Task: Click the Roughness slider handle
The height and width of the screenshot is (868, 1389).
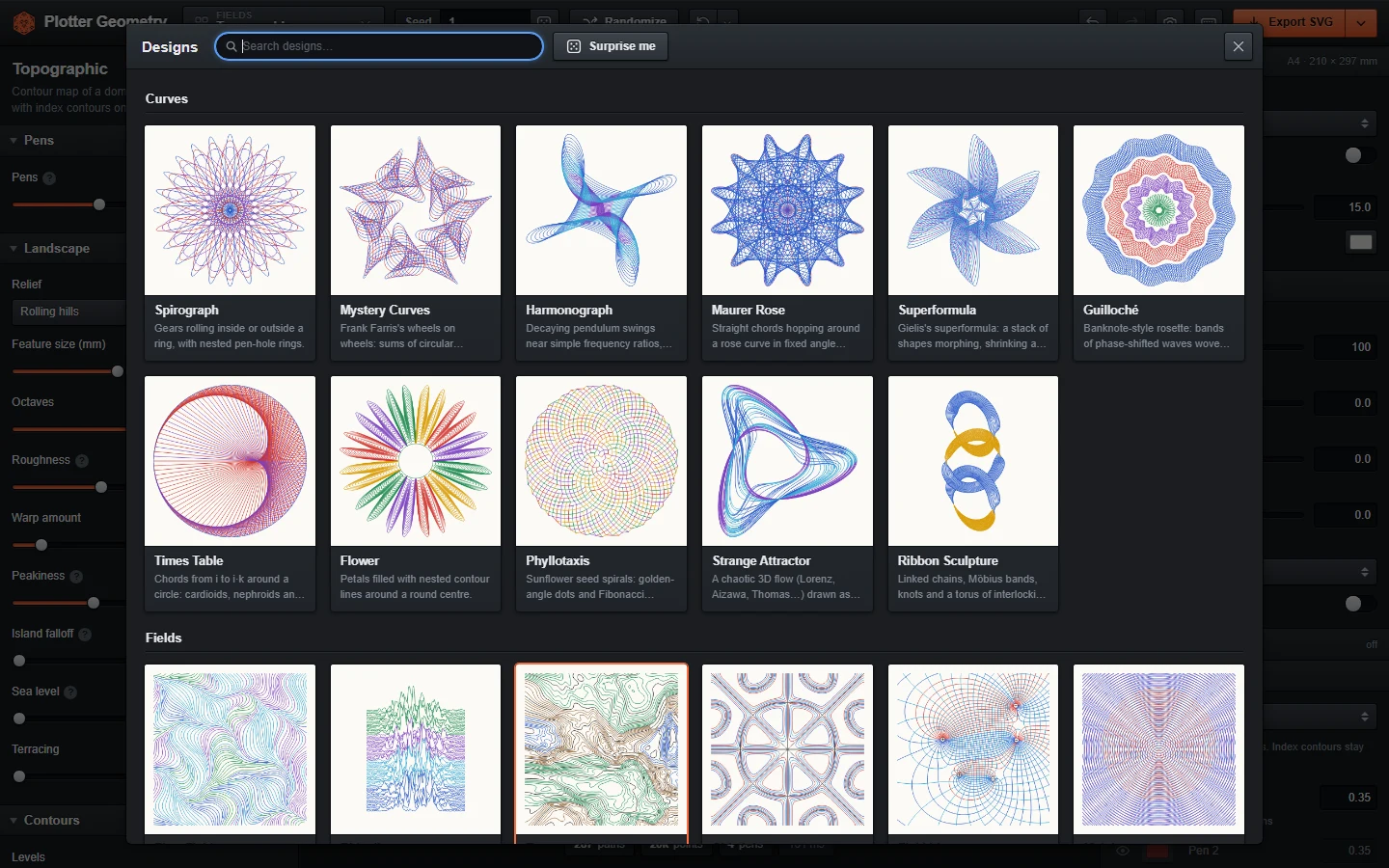Action: click(101, 487)
